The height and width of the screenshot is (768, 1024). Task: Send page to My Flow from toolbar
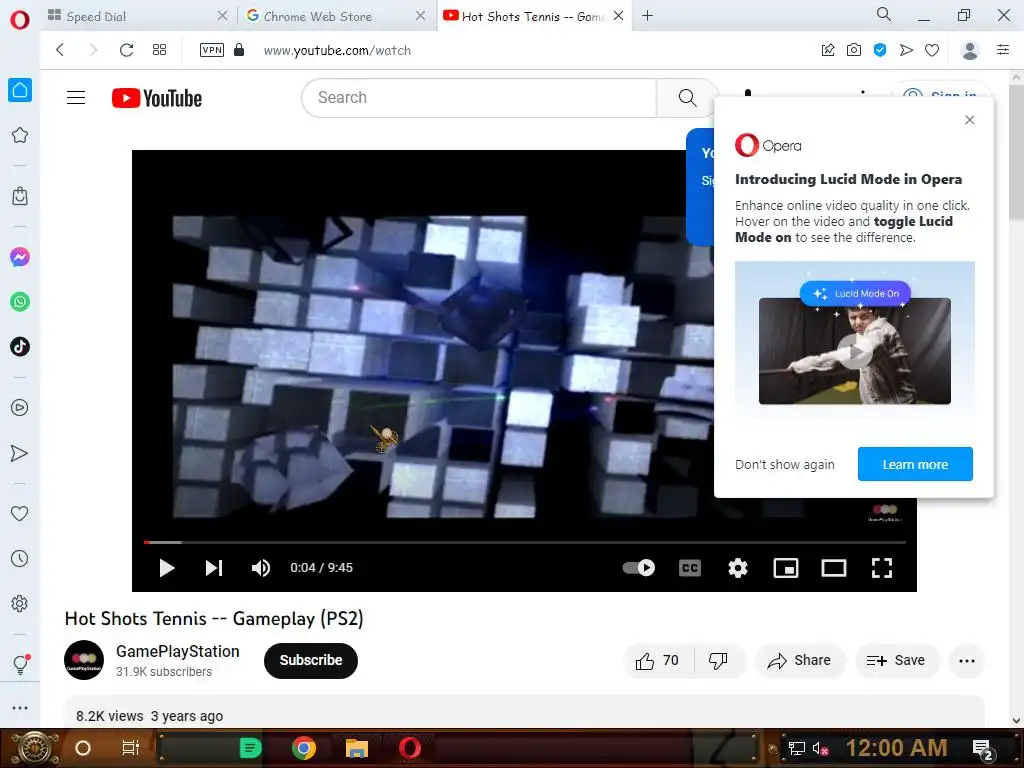[906, 50]
